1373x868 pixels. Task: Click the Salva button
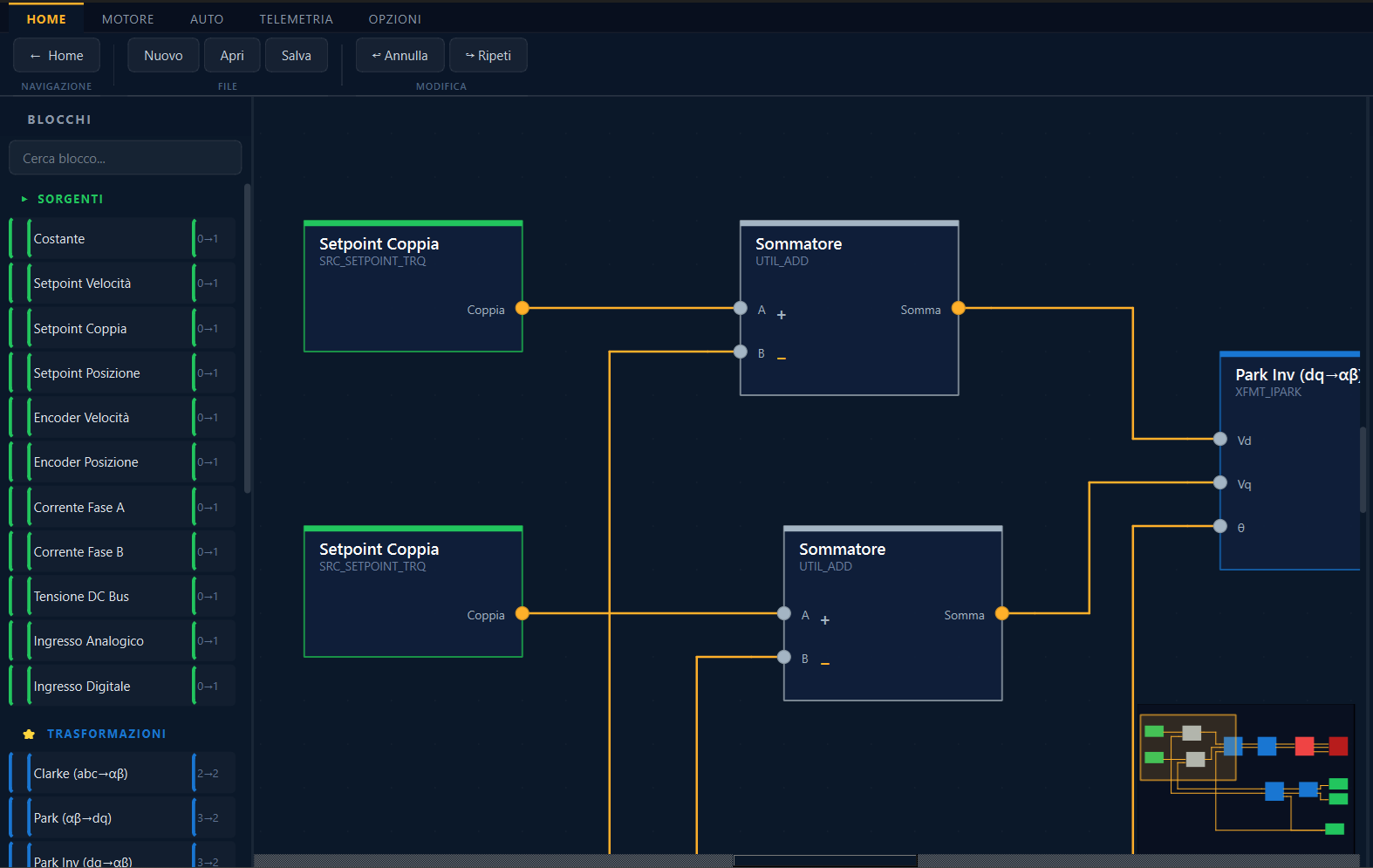[297, 55]
